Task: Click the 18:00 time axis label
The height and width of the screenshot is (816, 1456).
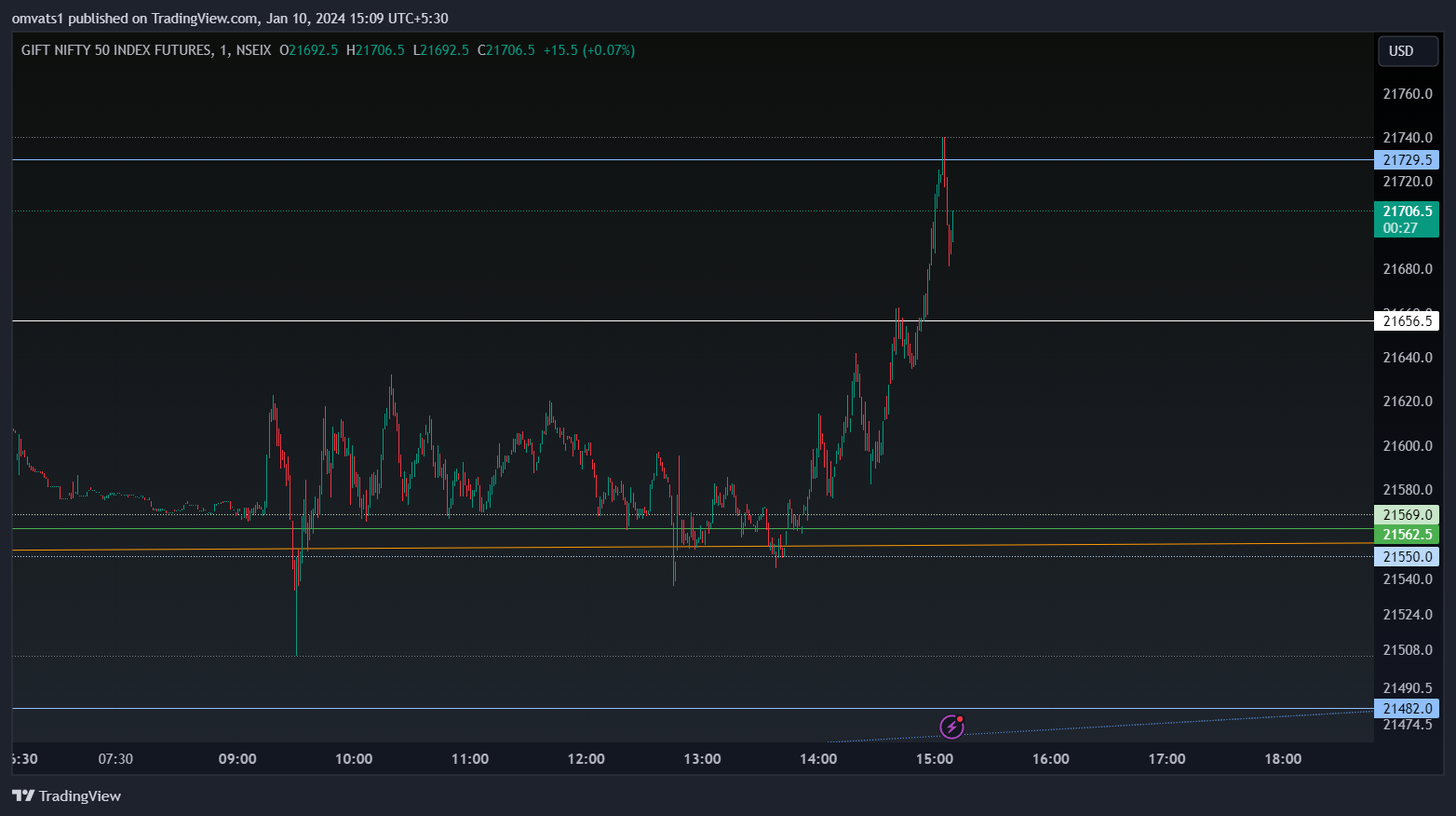Action: point(1283,759)
